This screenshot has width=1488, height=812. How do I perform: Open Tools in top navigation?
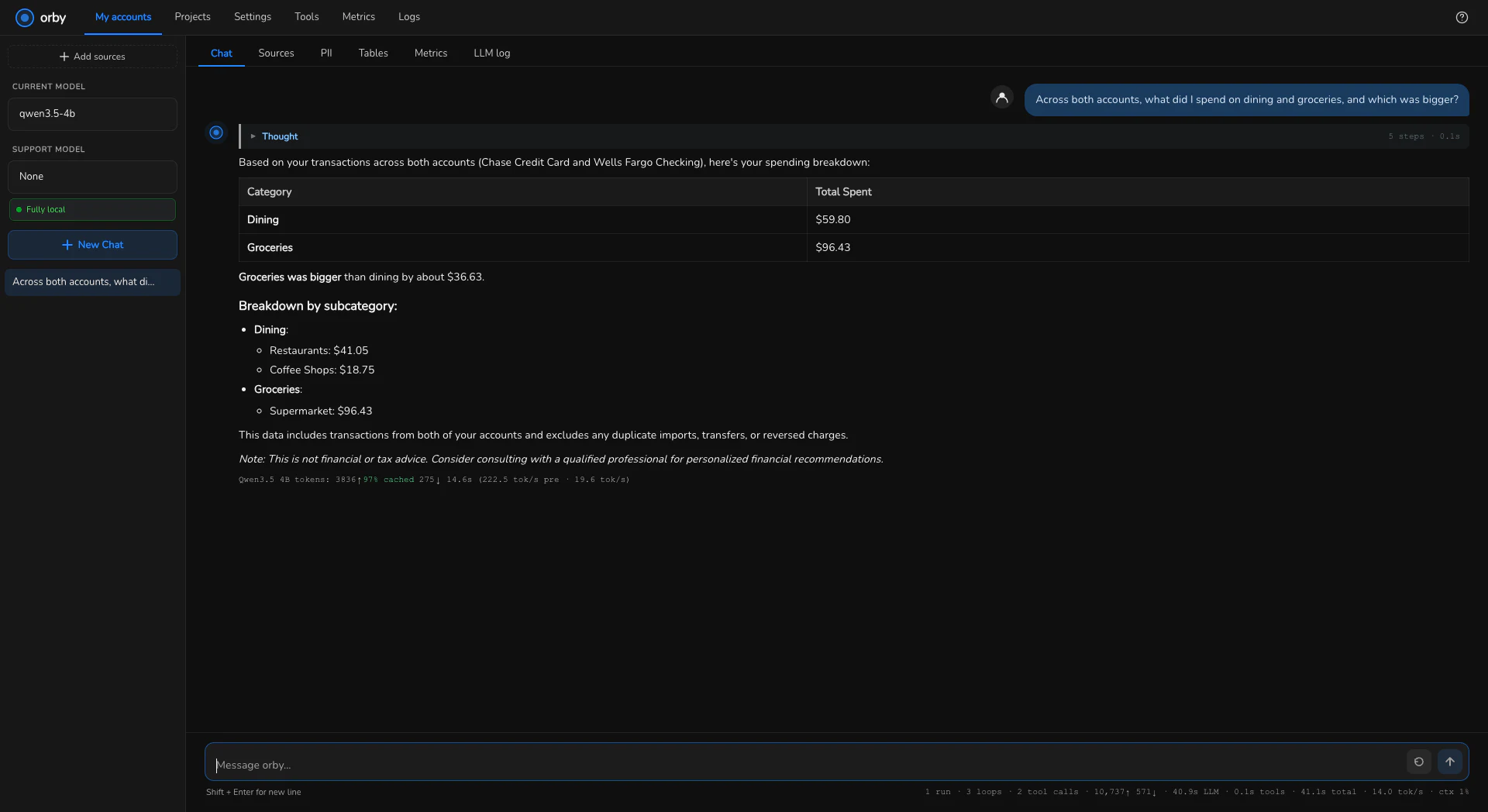click(307, 17)
